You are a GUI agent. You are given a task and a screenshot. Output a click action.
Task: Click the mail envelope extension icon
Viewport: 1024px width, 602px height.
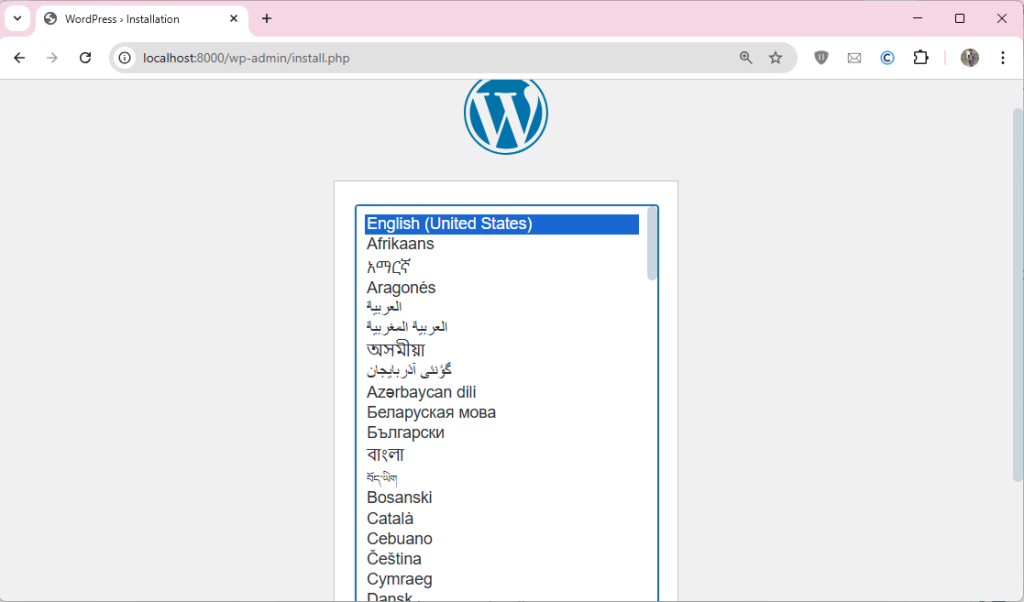pos(854,58)
